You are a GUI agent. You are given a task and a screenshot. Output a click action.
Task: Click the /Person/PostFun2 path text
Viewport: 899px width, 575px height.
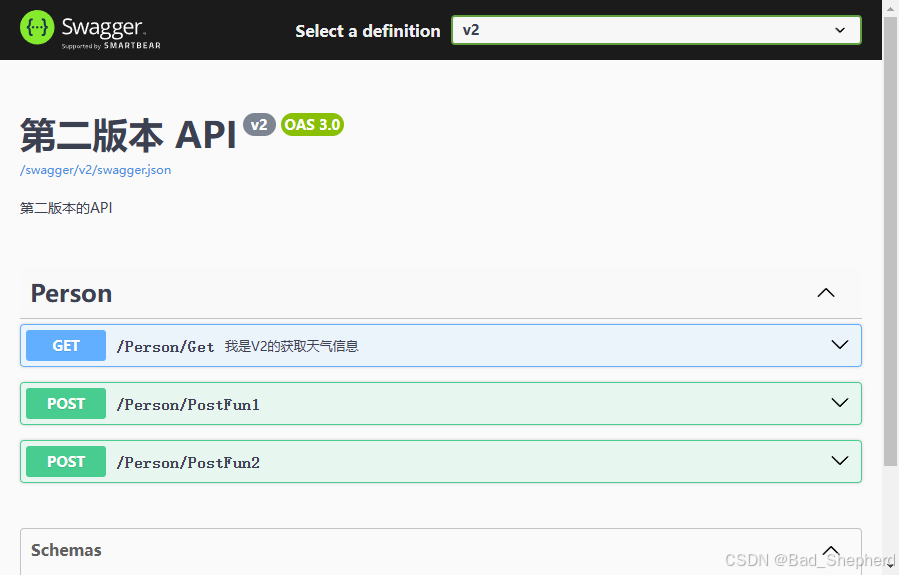pos(188,463)
